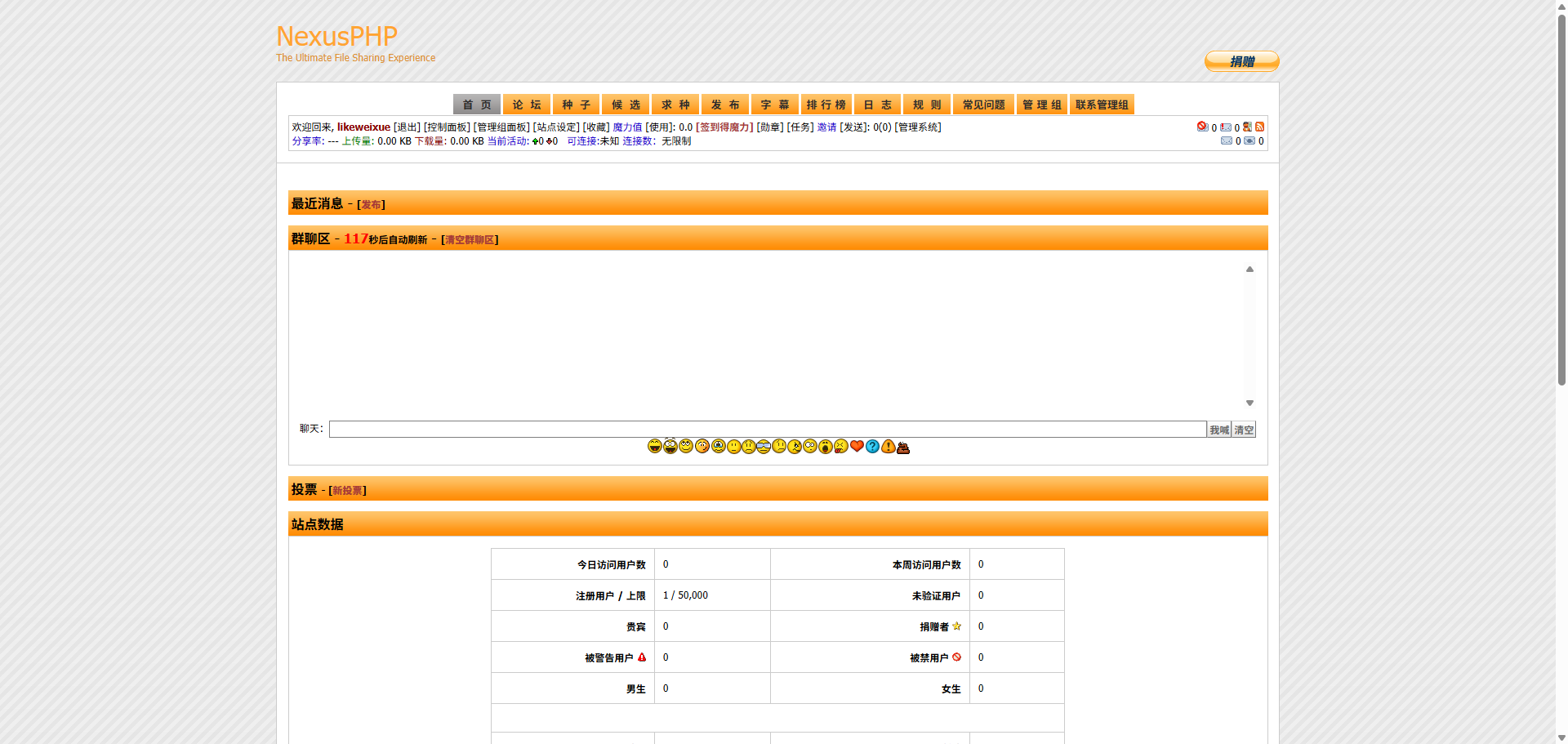Open the 控制面板 control panel link
1568x744 pixels.
click(447, 127)
